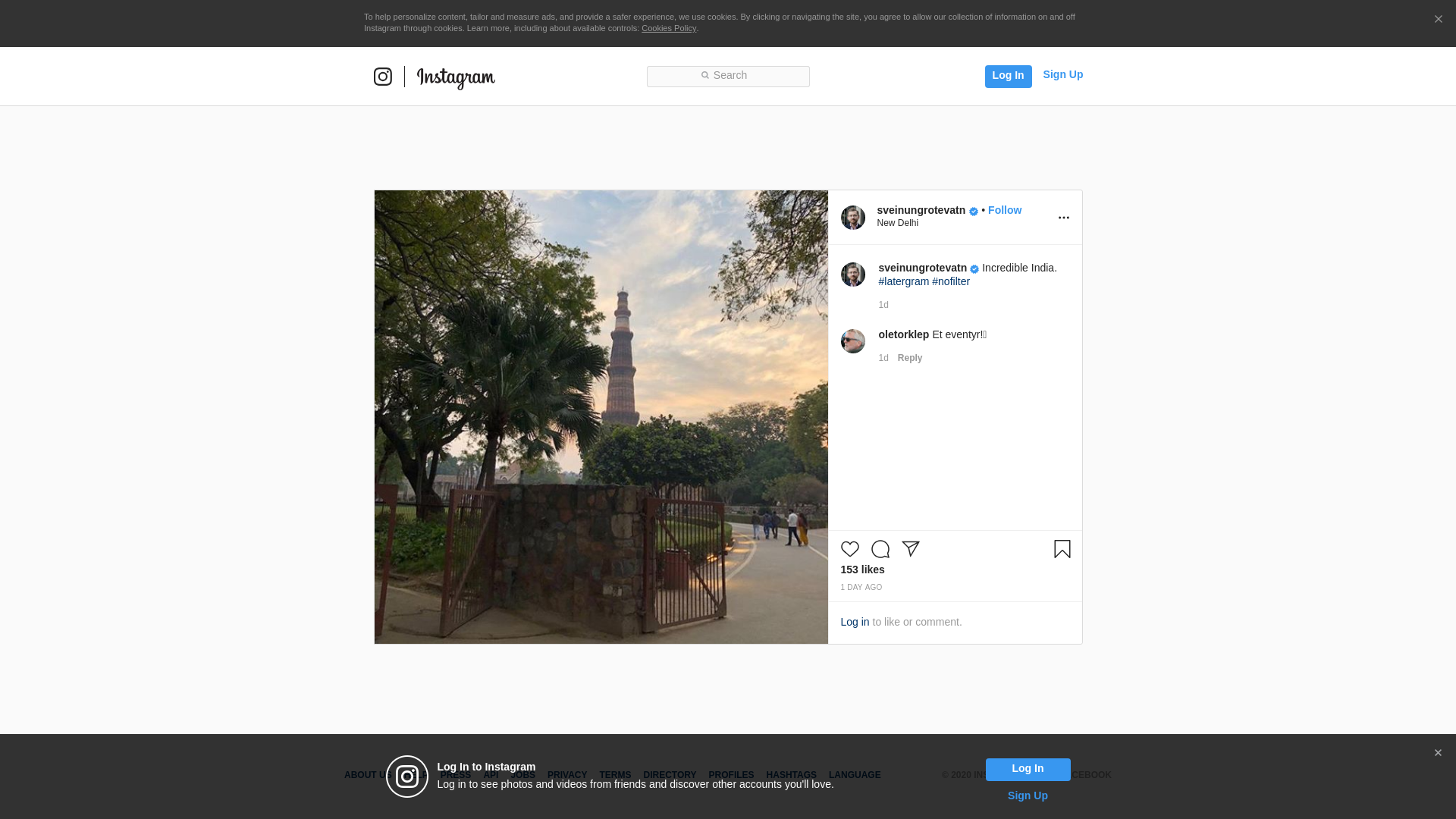Viewport: 1456px width, 819px height.
Task: Focus the Search input field
Action: click(x=728, y=76)
